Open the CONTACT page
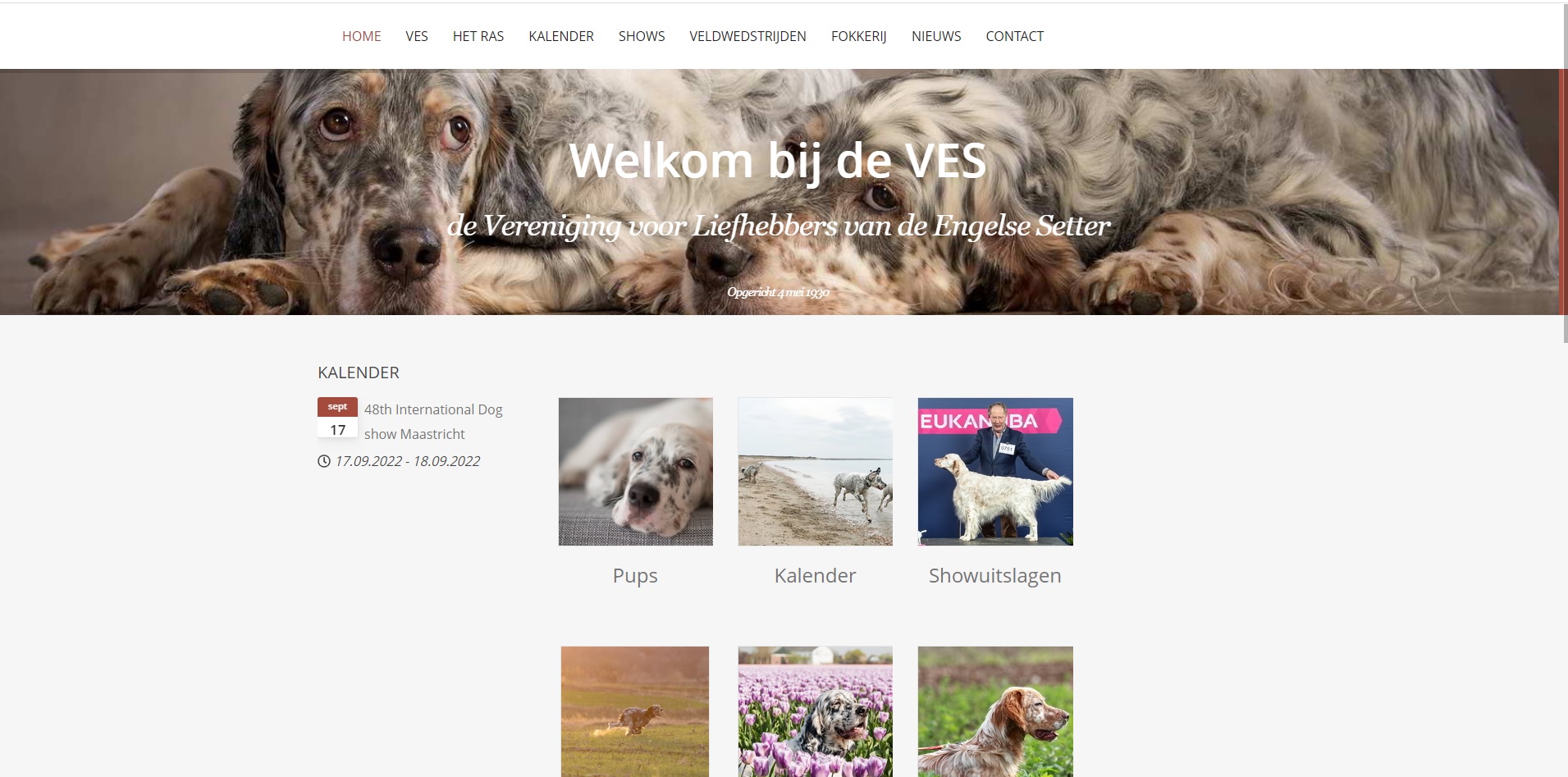This screenshot has width=1568, height=777. tap(1015, 36)
